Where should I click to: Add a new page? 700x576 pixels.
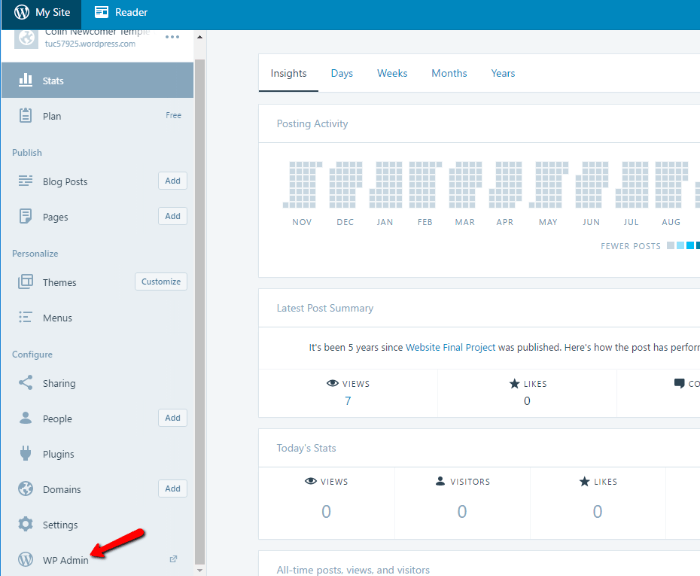173,216
